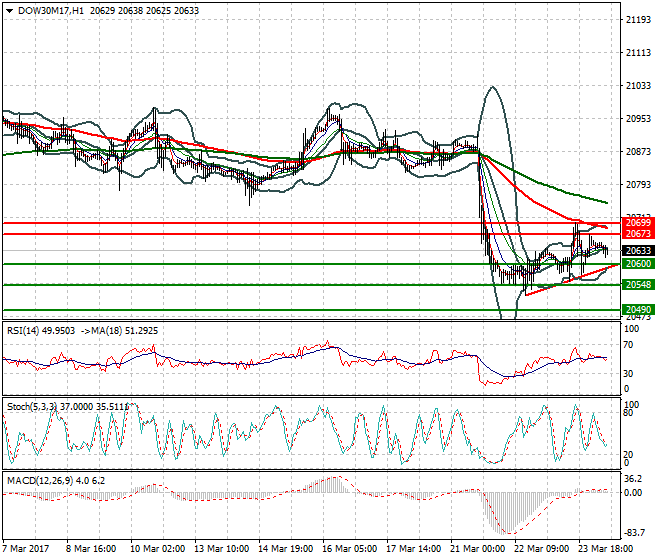
Task: Click the MACD scale value 36.2
Action: point(633,479)
